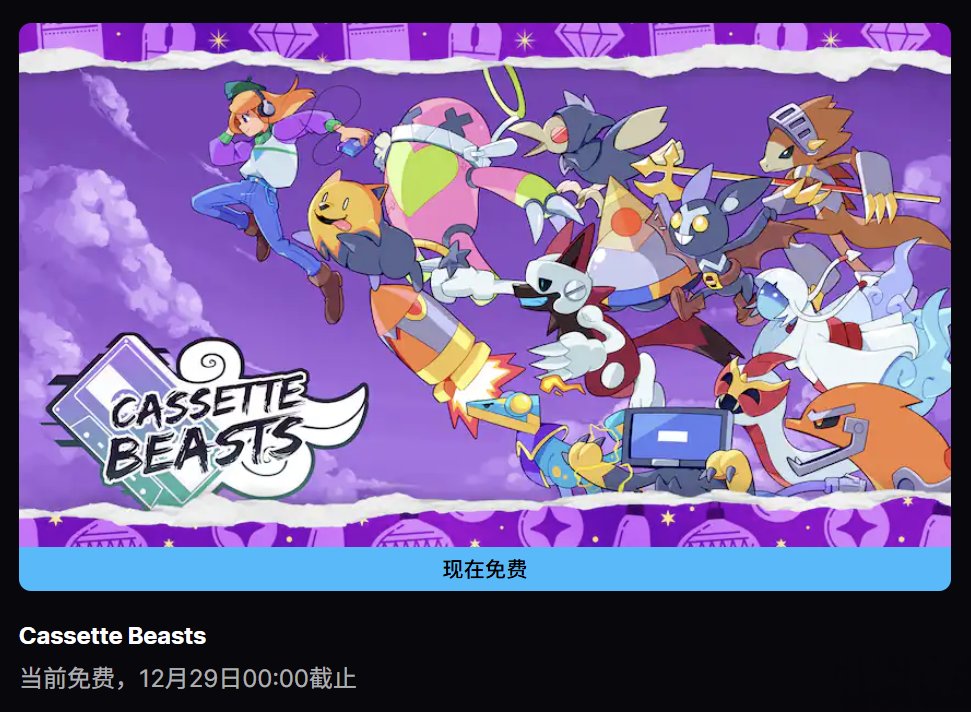The width and height of the screenshot is (971, 712).
Task: Click the 当前免费 12月29日 deadline text
Action: click(188, 678)
